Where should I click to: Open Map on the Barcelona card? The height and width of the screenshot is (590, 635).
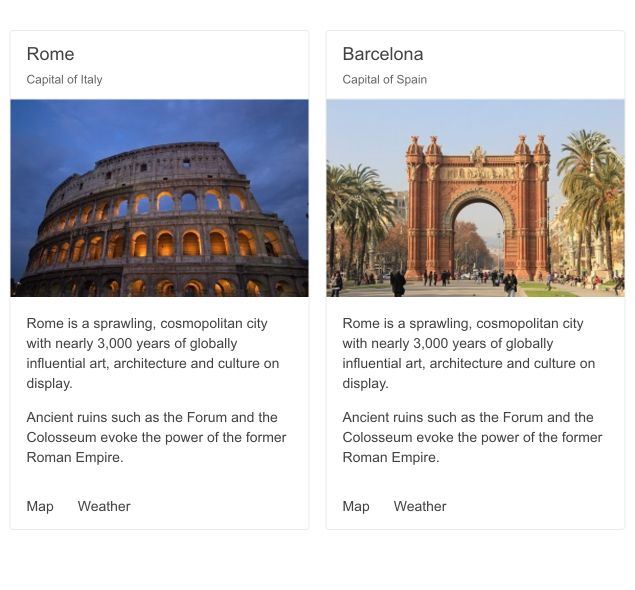click(356, 506)
